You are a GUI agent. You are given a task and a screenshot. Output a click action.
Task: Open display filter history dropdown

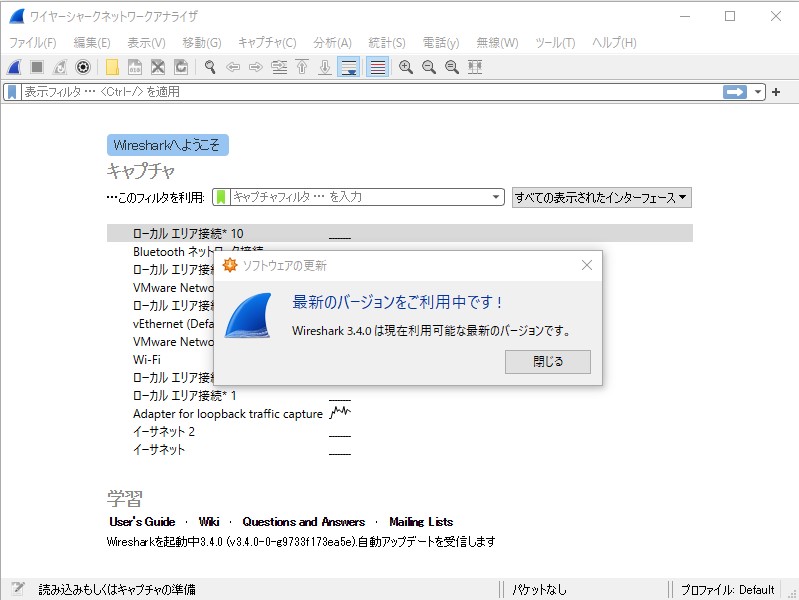point(758,92)
